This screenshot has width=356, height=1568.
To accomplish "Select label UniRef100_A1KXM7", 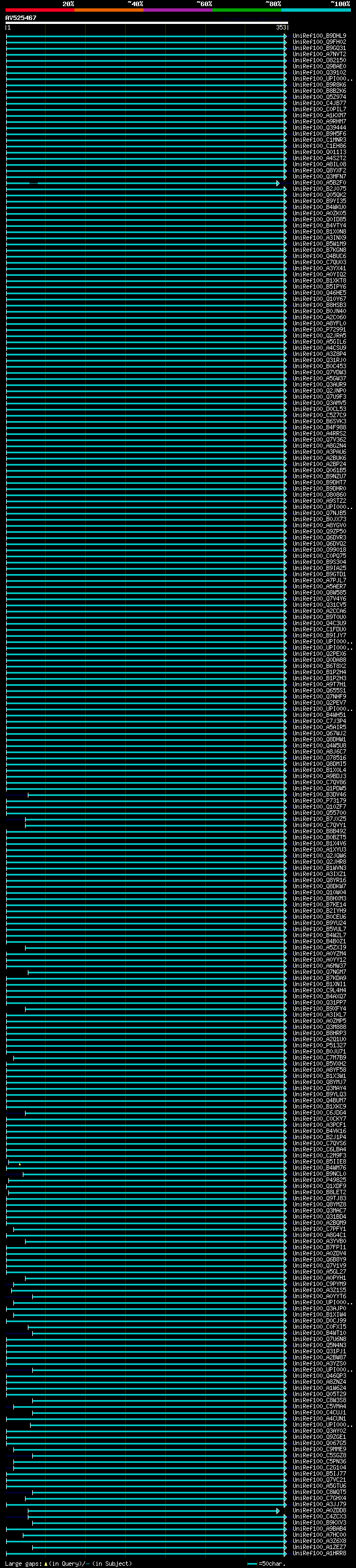I will [x=319, y=115].
